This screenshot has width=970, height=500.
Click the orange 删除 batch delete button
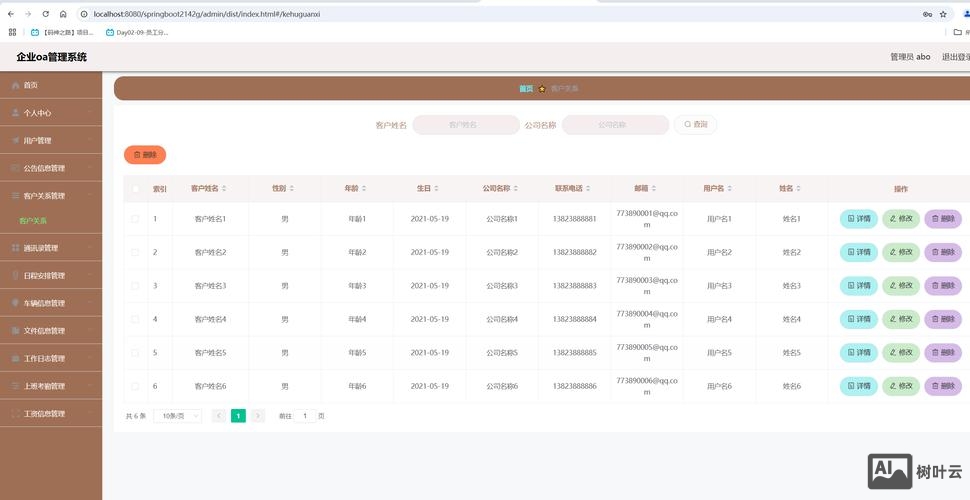click(x=145, y=155)
